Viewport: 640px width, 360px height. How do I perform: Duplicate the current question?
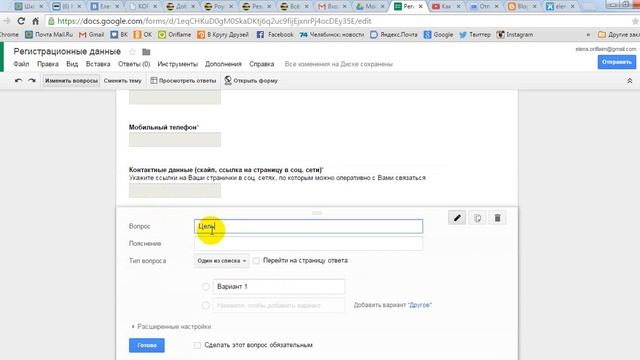[477, 218]
